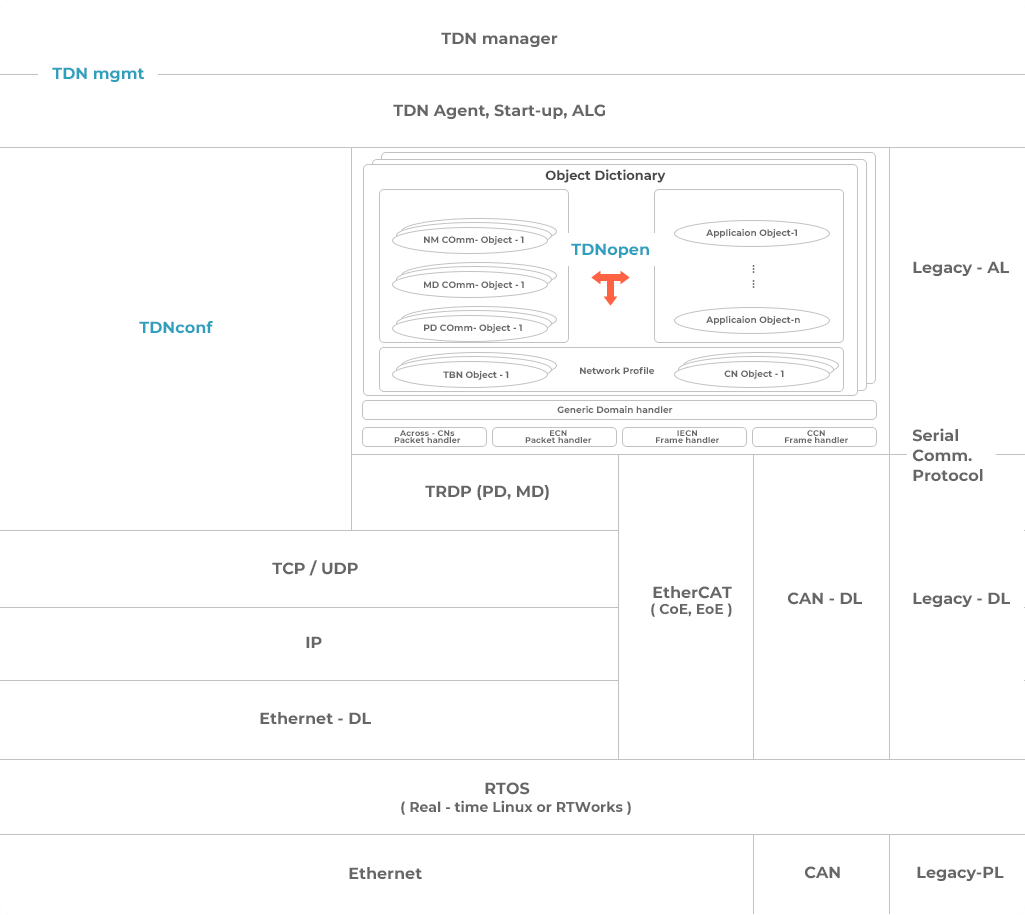Click the ECN Packet handler box
The width and height of the screenshot is (1025, 915).
tap(554, 437)
